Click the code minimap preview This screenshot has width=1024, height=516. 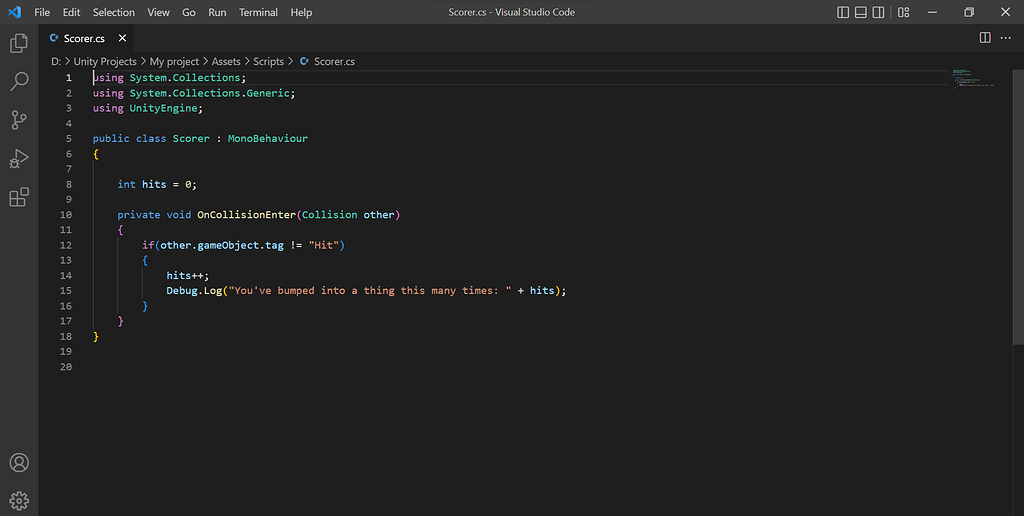pyautogui.click(x=970, y=78)
